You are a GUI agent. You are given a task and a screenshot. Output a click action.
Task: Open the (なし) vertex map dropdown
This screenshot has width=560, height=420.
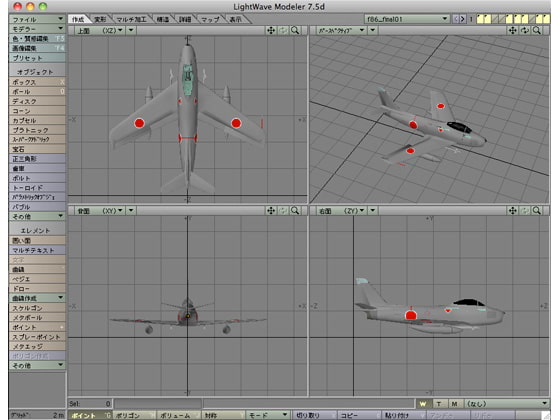tap(506, 404)
